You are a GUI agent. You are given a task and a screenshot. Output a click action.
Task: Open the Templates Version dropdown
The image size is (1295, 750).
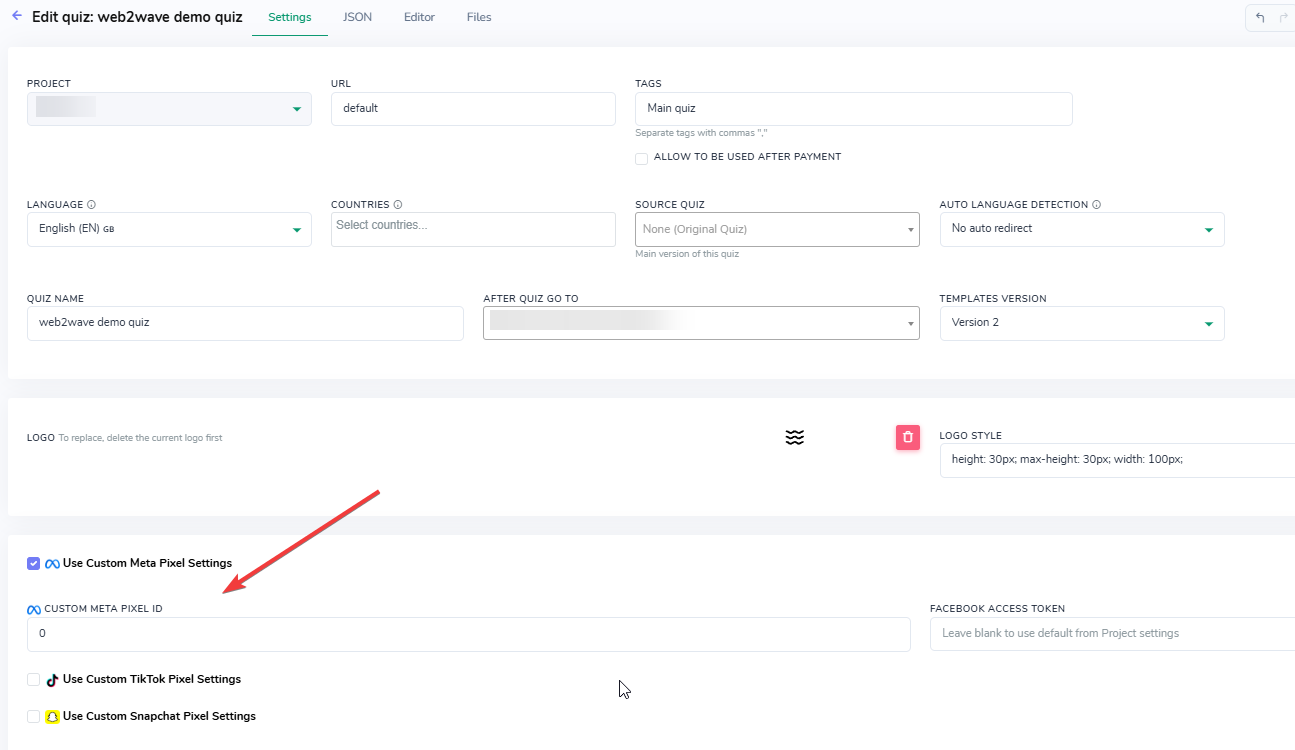click(1082, 323)
